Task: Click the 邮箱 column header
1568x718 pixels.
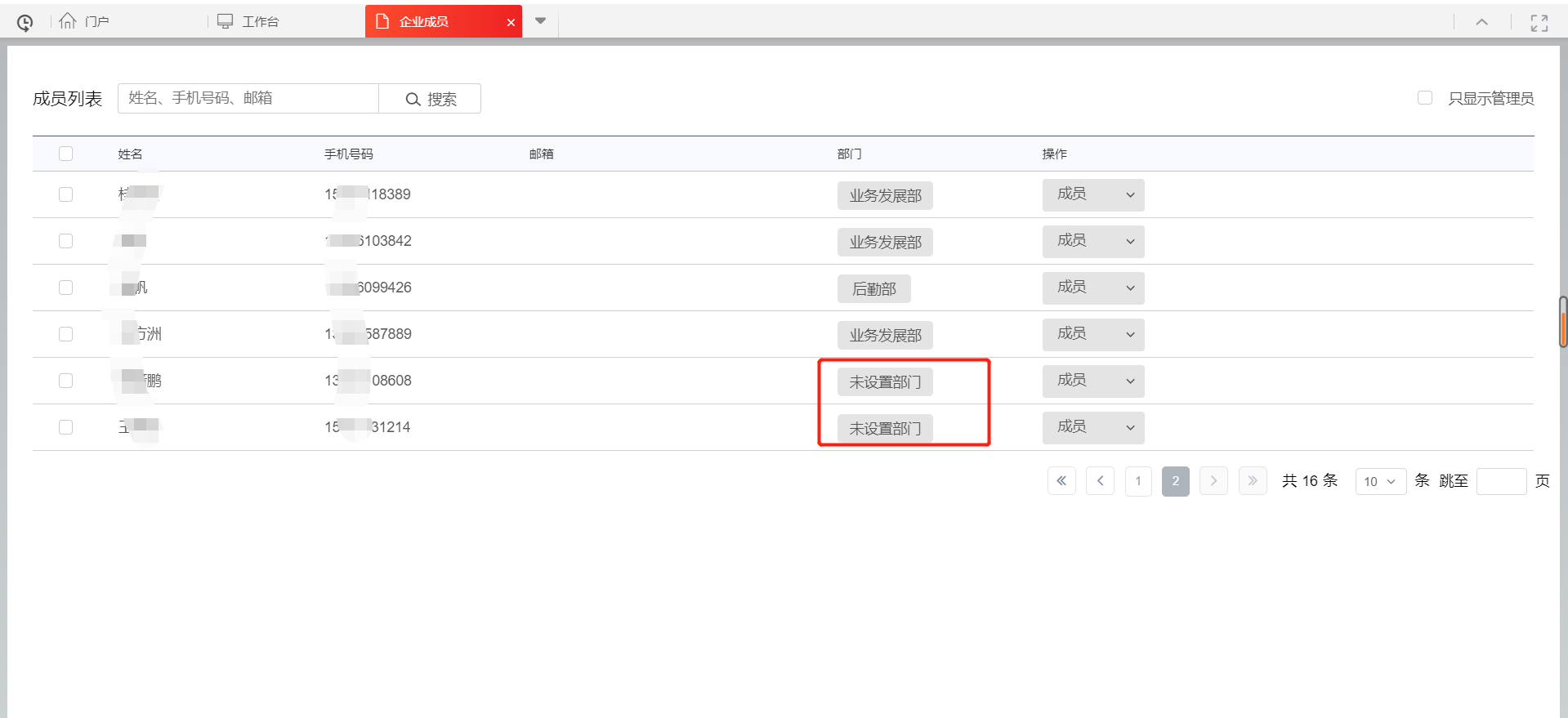Action: pos(542,154)
